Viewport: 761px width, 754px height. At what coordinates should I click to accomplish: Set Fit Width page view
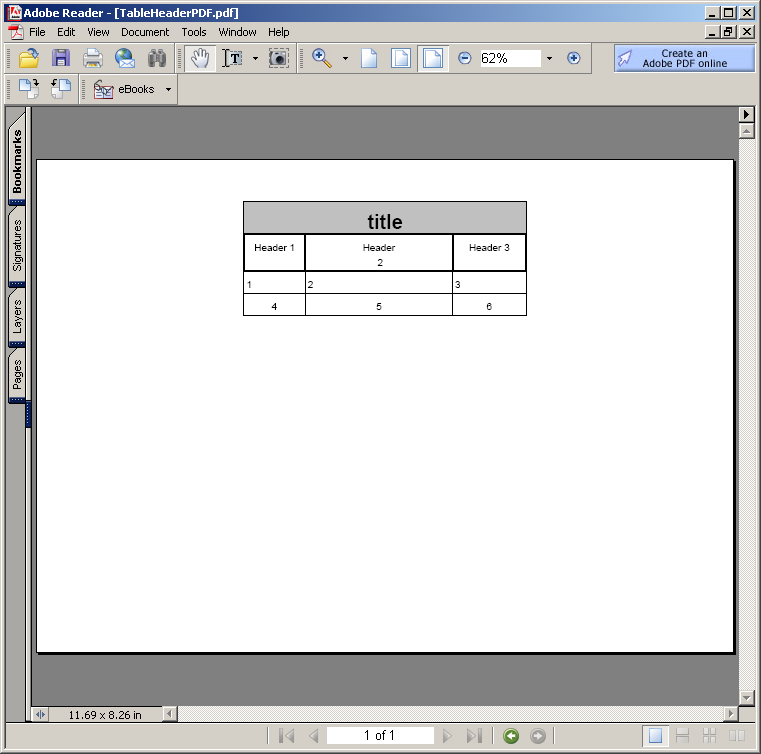coord(433,58)
